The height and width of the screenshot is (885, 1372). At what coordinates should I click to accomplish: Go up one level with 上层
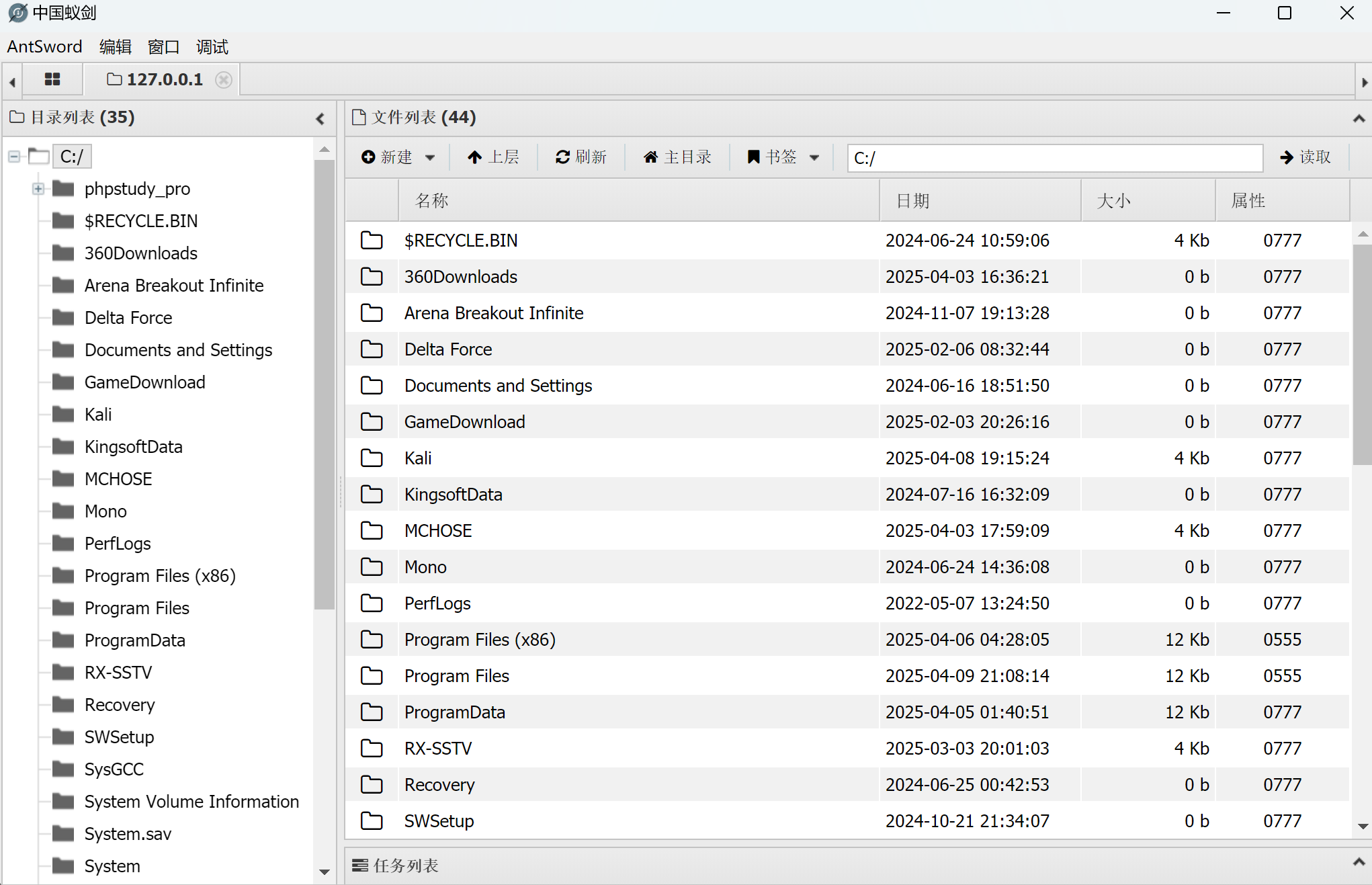pos(493,157)
